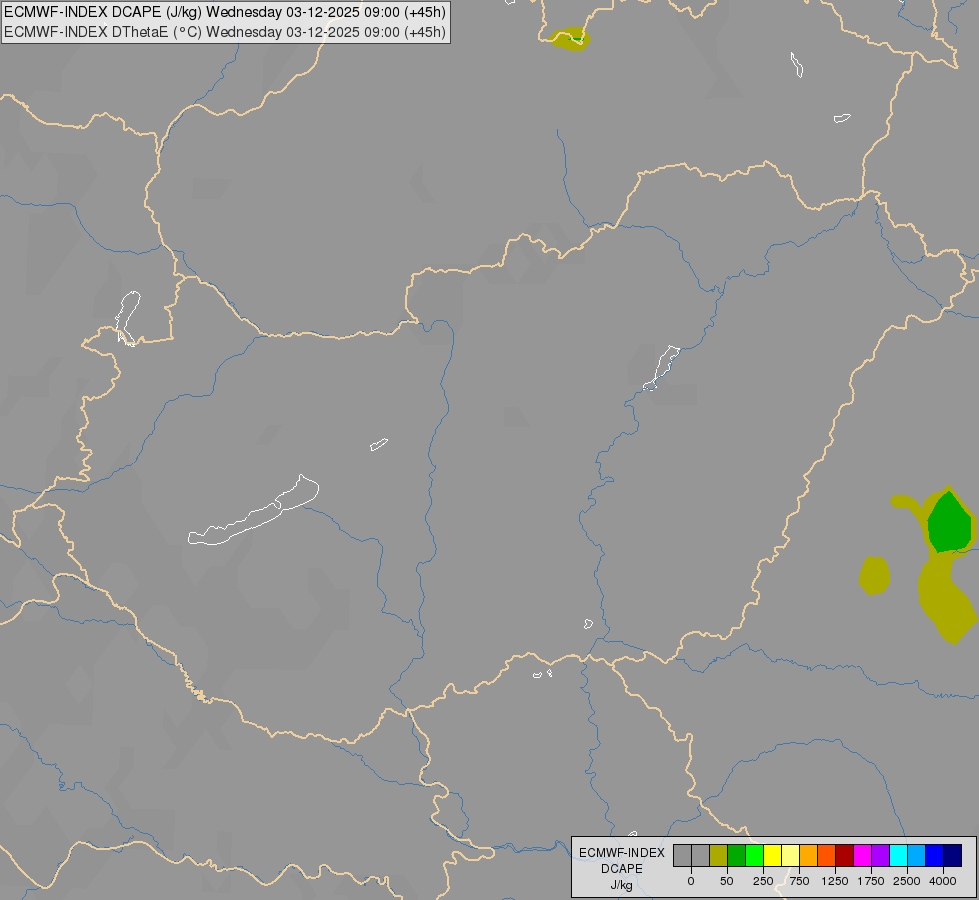
Task: Click the legend value label "4000"
Action: pos(943,881)
